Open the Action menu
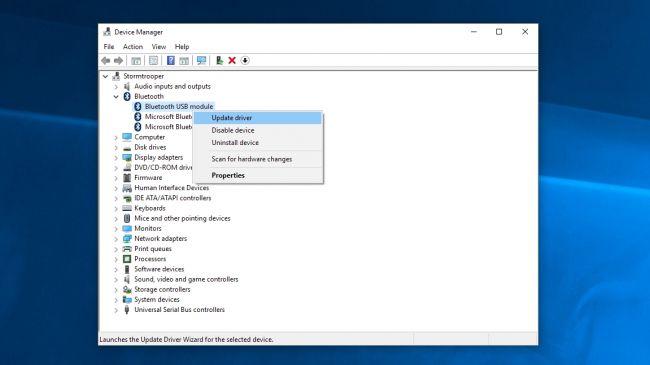This screenshot has height=365, width=650. [133, 47]
